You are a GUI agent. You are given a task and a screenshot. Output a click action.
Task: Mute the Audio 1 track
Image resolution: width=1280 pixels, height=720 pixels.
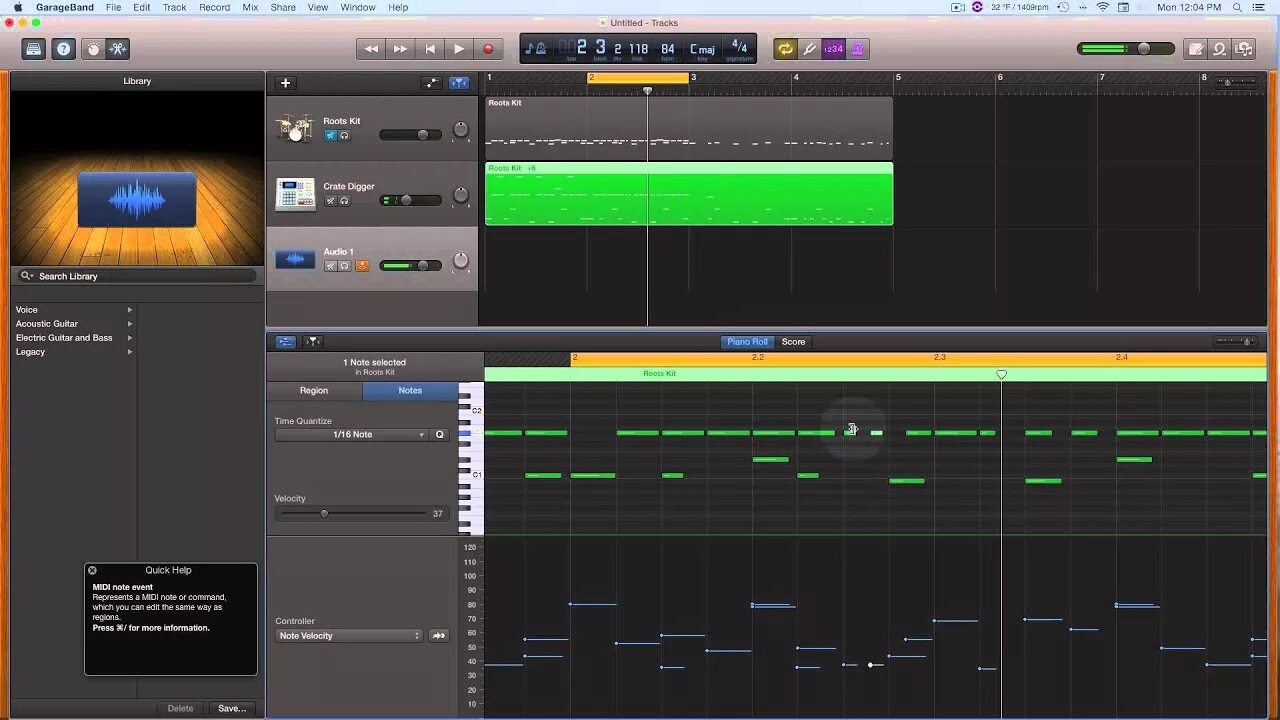point(330,266)
